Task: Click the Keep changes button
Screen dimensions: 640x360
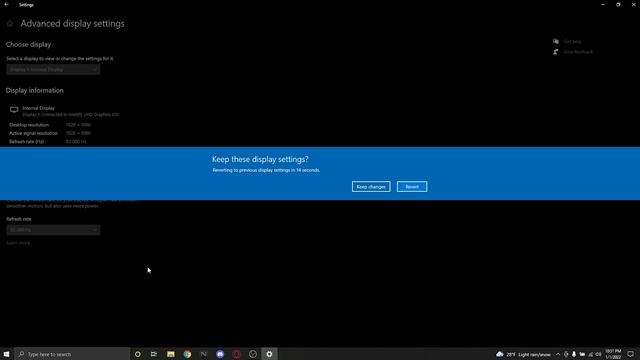Action: point(371,187)
